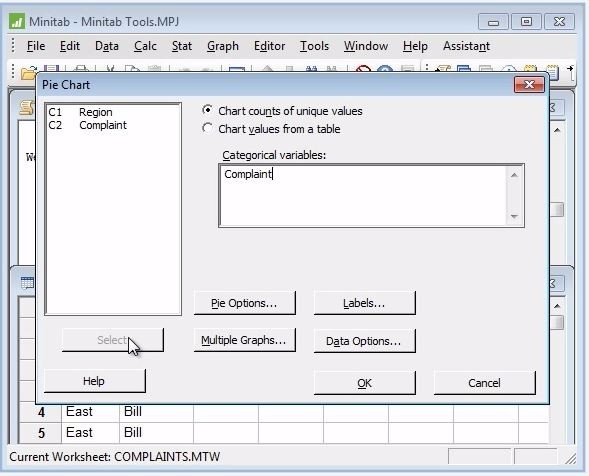Viewport: 589px width, 476px height.
Task: Open the Graph menu
Action: (223, 46)
